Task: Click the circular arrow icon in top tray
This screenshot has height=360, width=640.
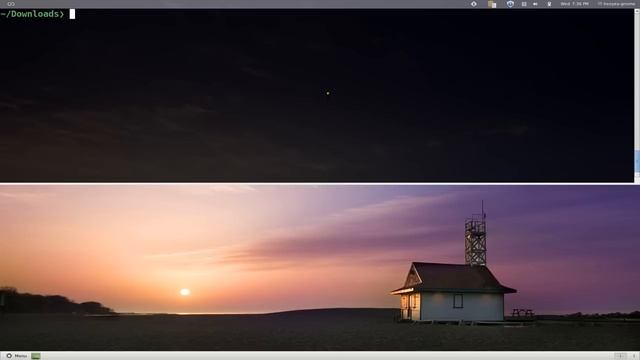Action: [x=473, y=4]
